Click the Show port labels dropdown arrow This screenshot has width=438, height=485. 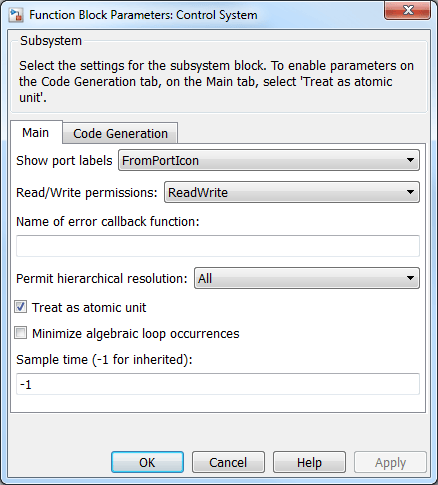[x=410, y=160]
